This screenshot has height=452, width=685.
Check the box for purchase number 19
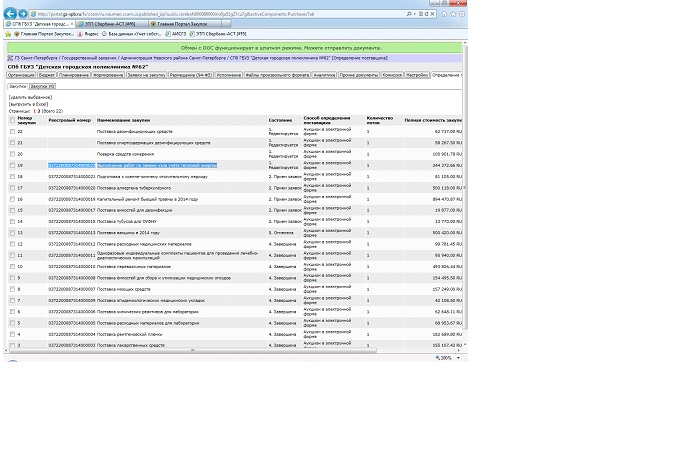pos(12,166)
